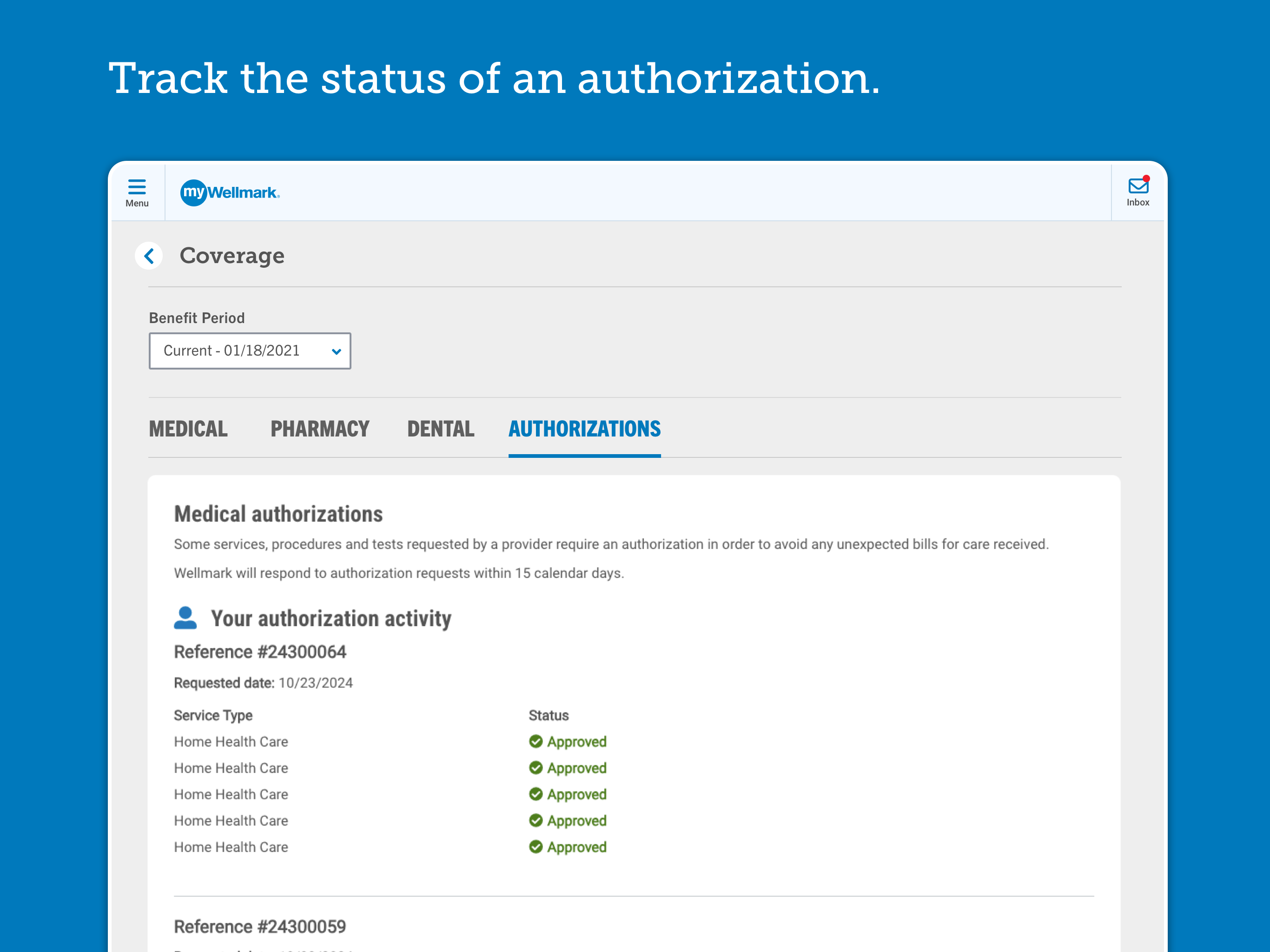Switch to the PHARMACY tab
Image resolution: width=1270 pixels, height=952 pixels.
pyautogui.click(x=320, y=429)
